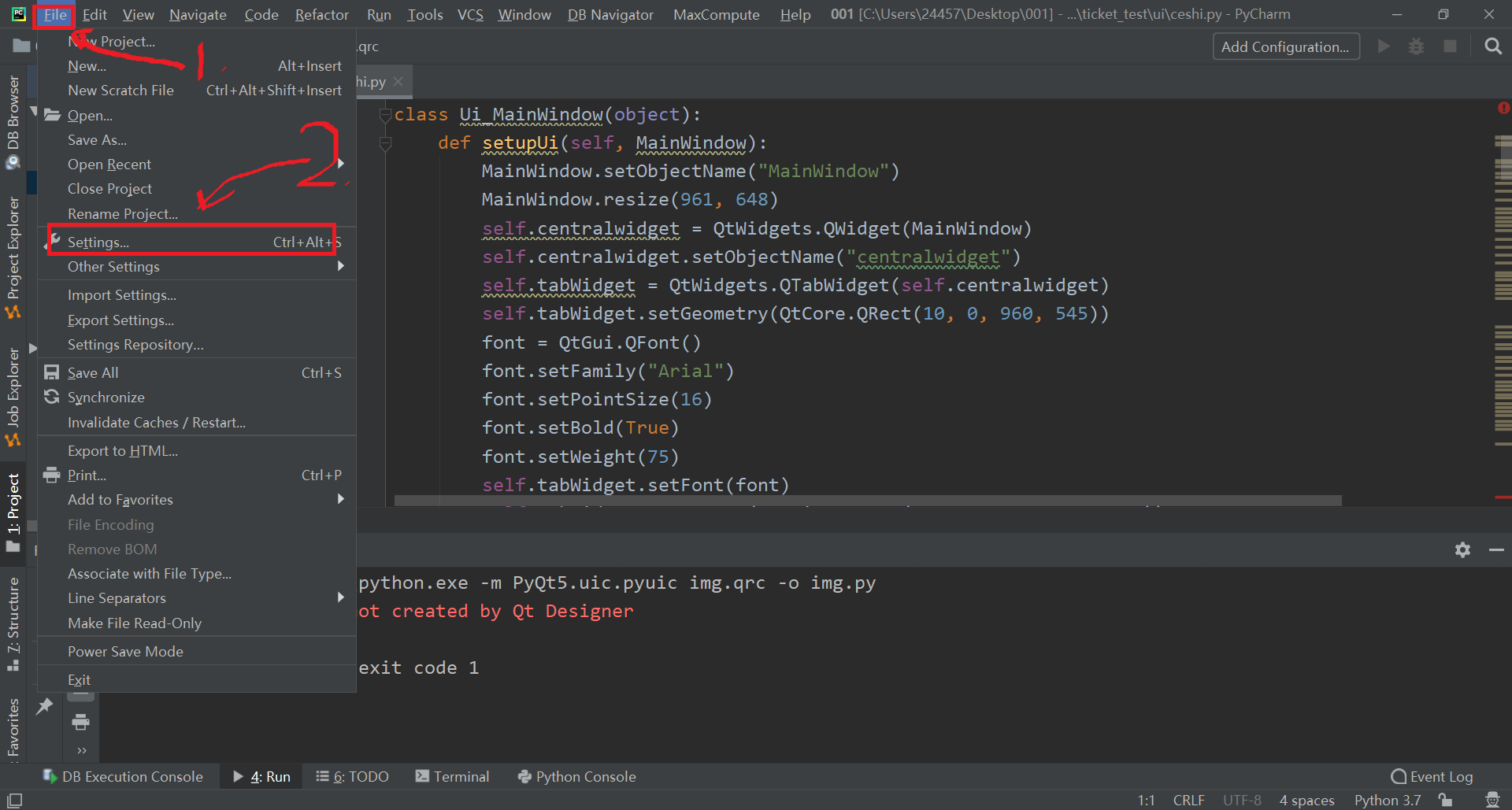Click the pin tab icon
The height and width of the screenshot is (810, 1512).
pyautogui.click(x=45, y=706)
